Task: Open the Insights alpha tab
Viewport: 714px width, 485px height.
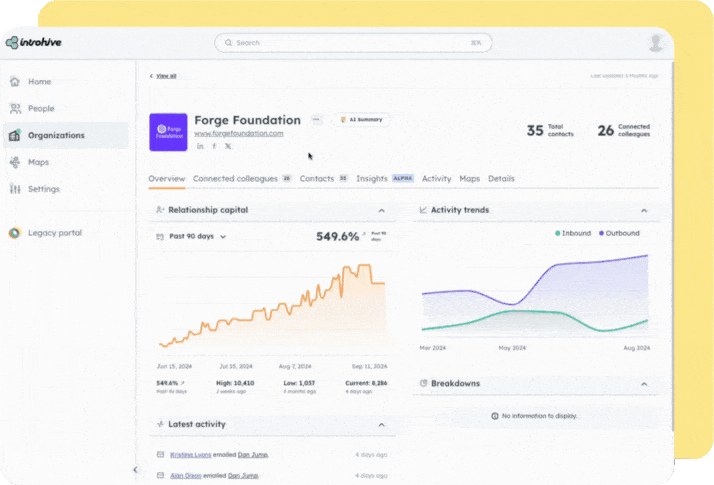Action: [385, 179]
